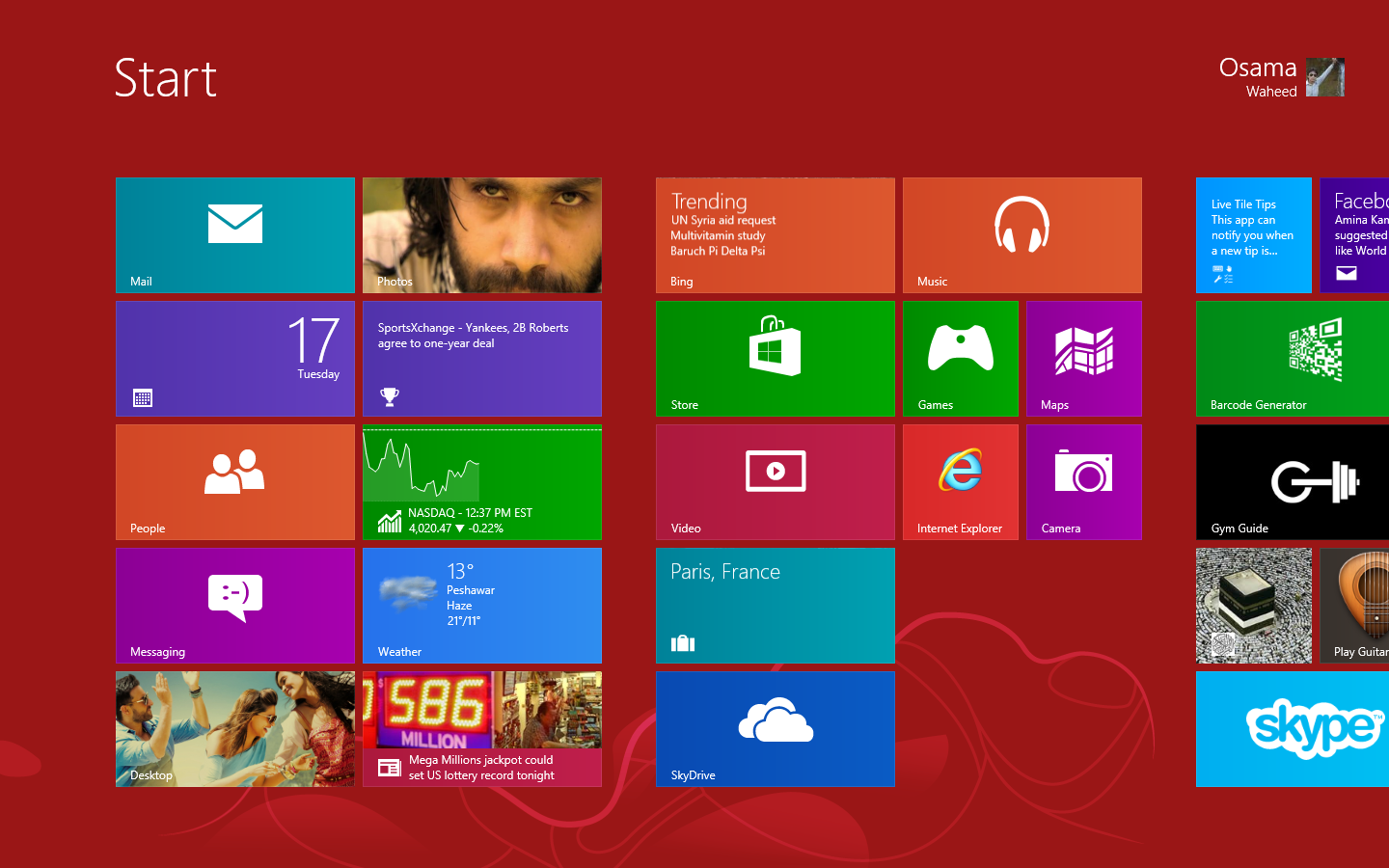The height and width of the screenshot is (868, 1389).
Task: Open the Video tile
Action: (776, 482)
